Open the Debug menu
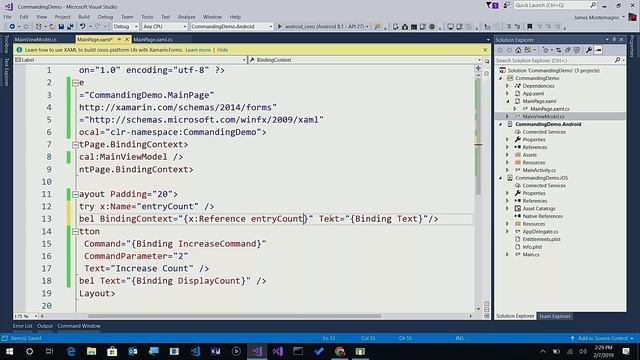640x360 pixels. point(105,17)
